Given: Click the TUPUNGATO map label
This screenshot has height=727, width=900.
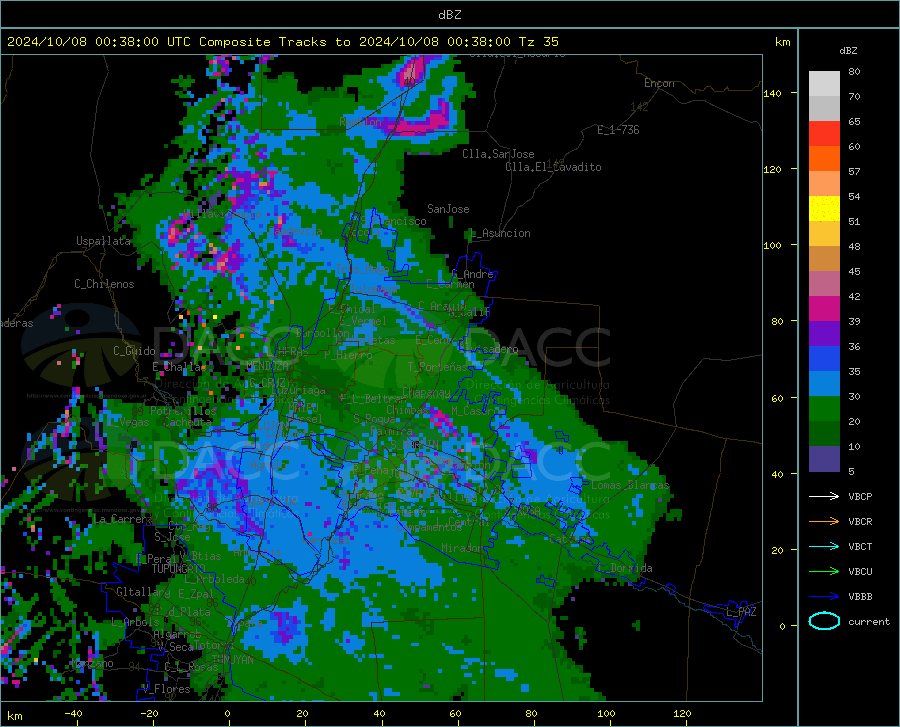Looking at the screenshot, I should 179,569.
